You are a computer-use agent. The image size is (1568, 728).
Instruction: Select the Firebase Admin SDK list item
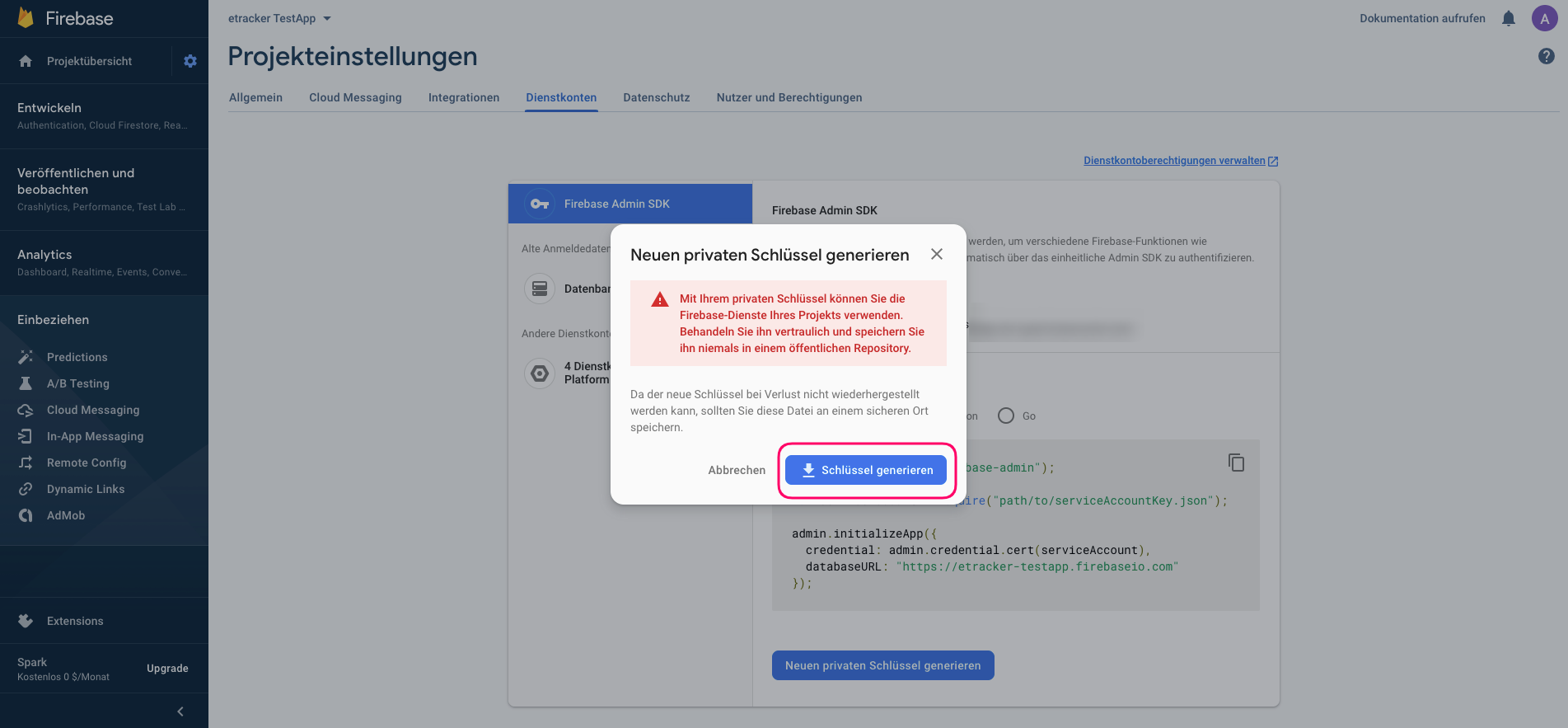click(630, 204)
